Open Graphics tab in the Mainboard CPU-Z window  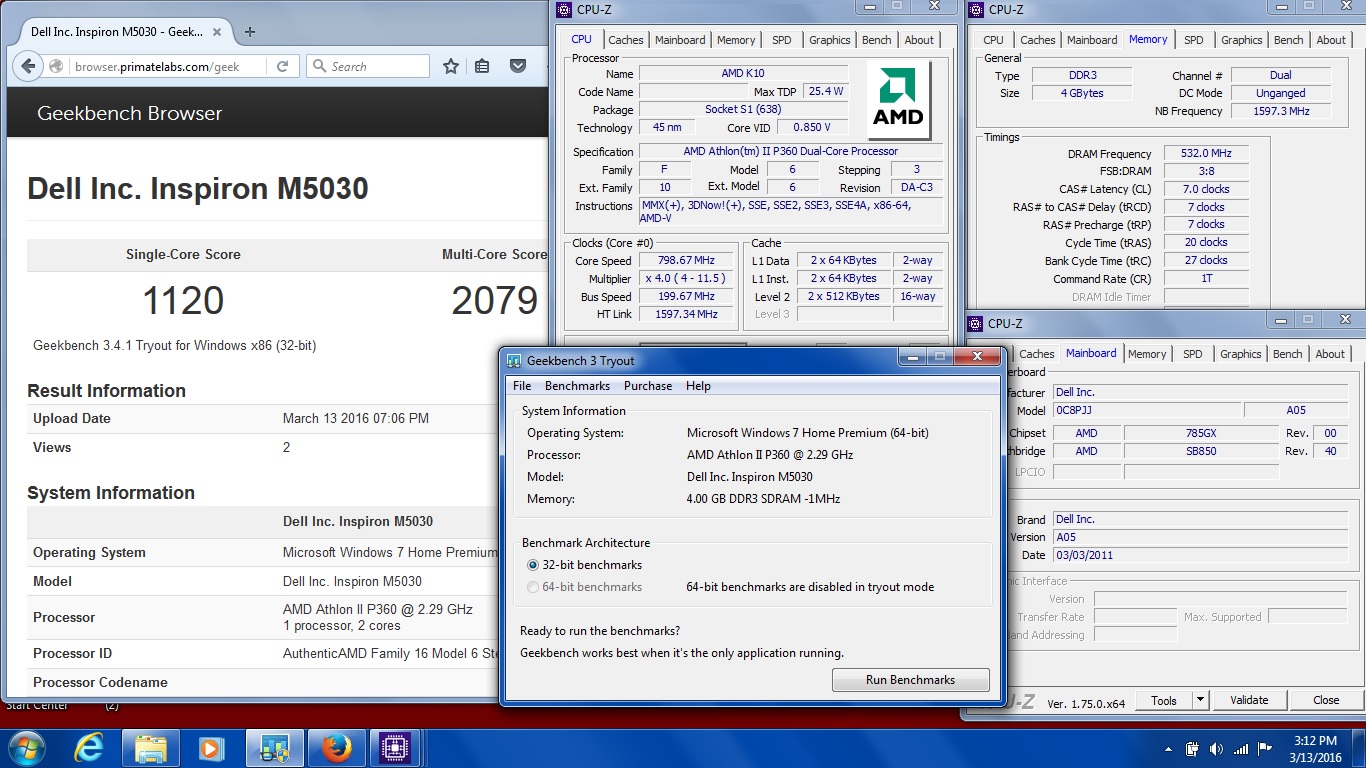1241,354
